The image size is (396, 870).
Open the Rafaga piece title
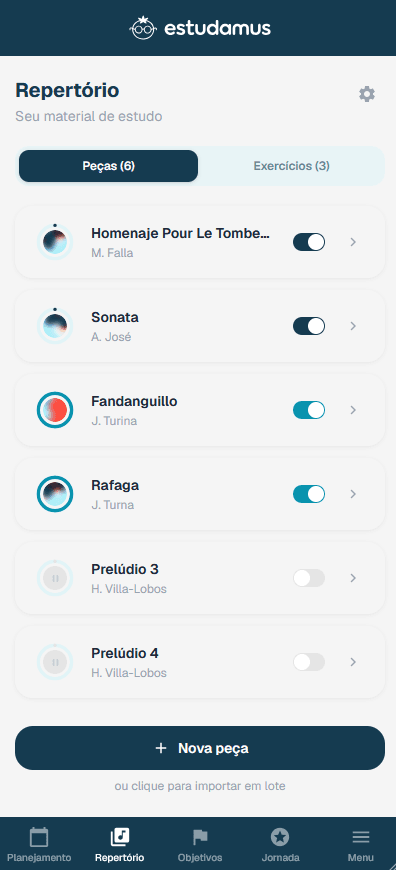(115, 485)
